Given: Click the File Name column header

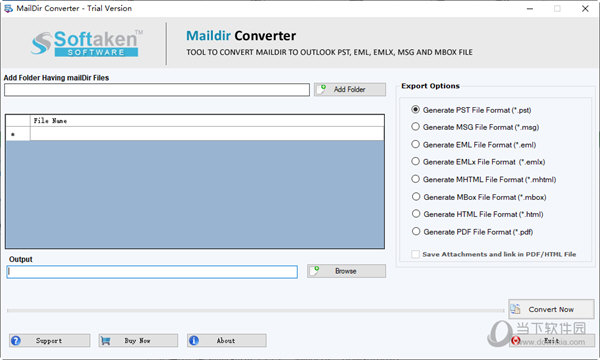Looking at the screenshot, I should pos(207,121).
